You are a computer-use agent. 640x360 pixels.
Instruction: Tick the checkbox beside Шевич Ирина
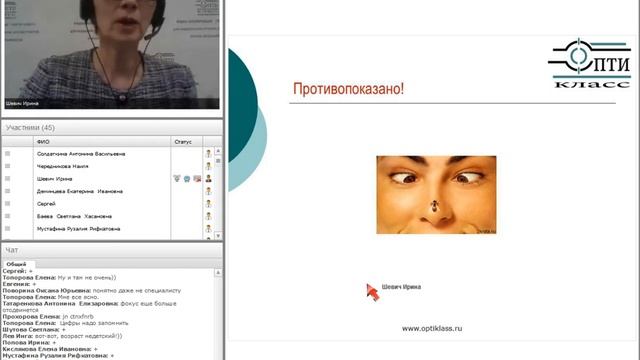7,178
